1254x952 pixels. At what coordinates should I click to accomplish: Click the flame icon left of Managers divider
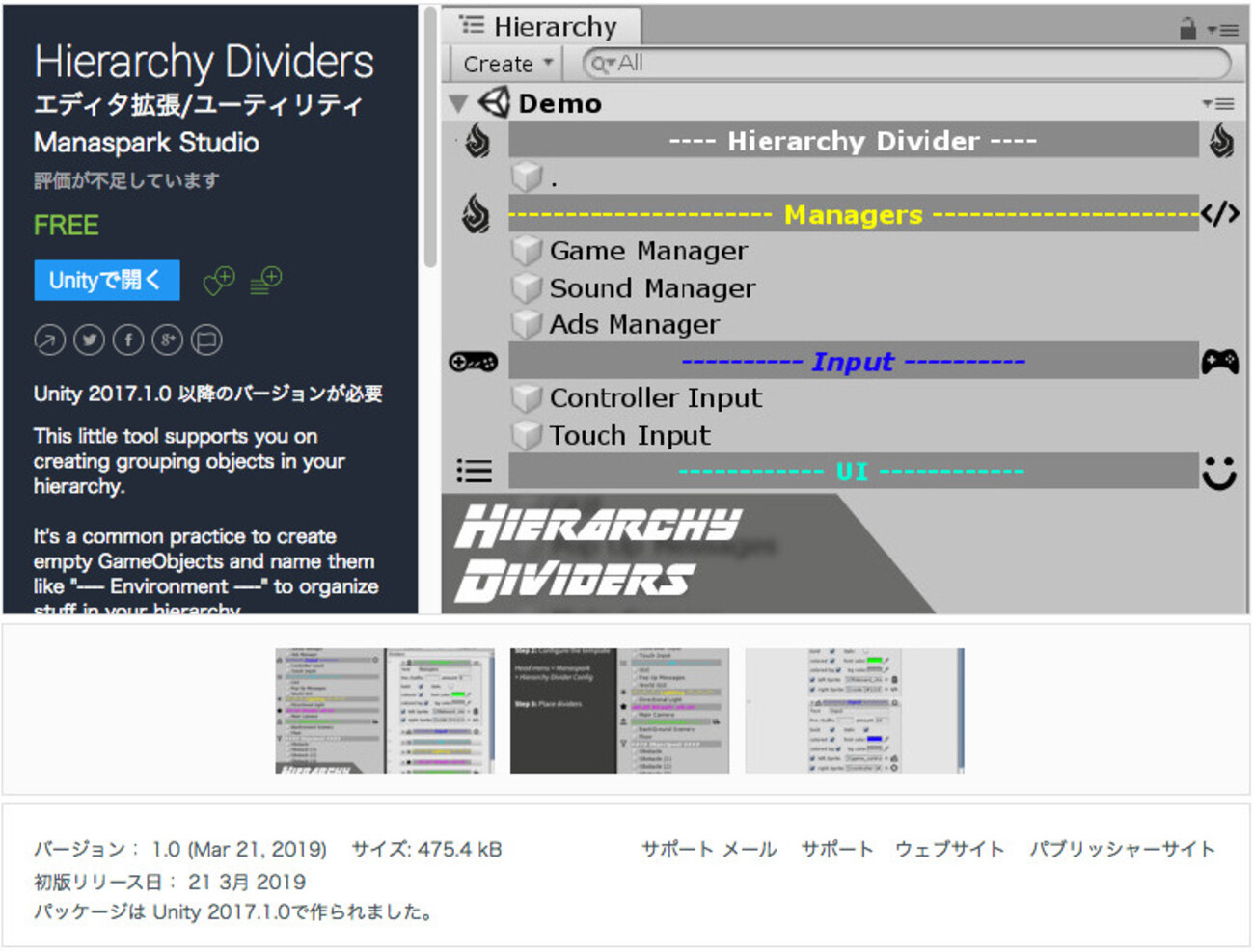click(x=476, y=214)
